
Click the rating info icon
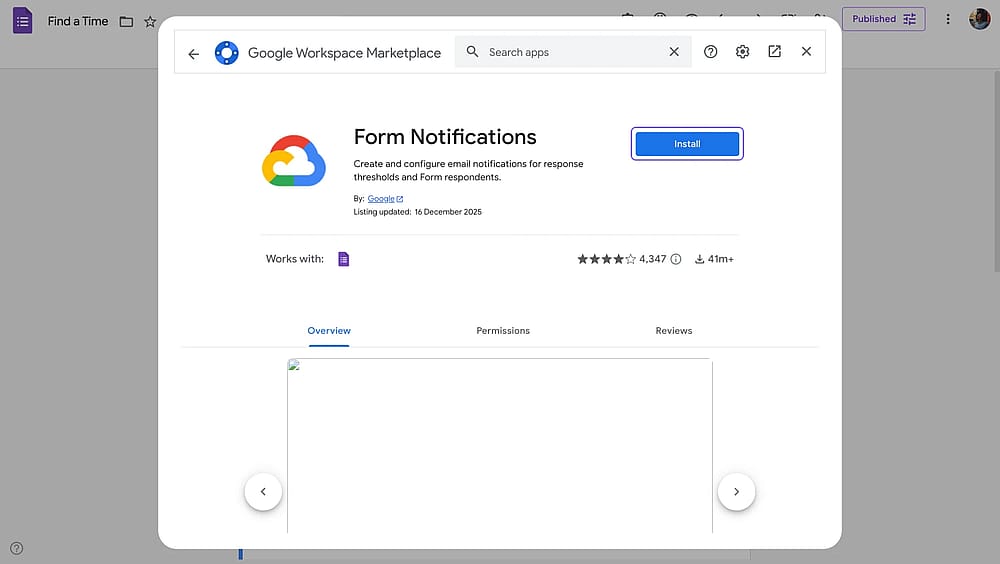pyautogui.click(x=676, y=259)
